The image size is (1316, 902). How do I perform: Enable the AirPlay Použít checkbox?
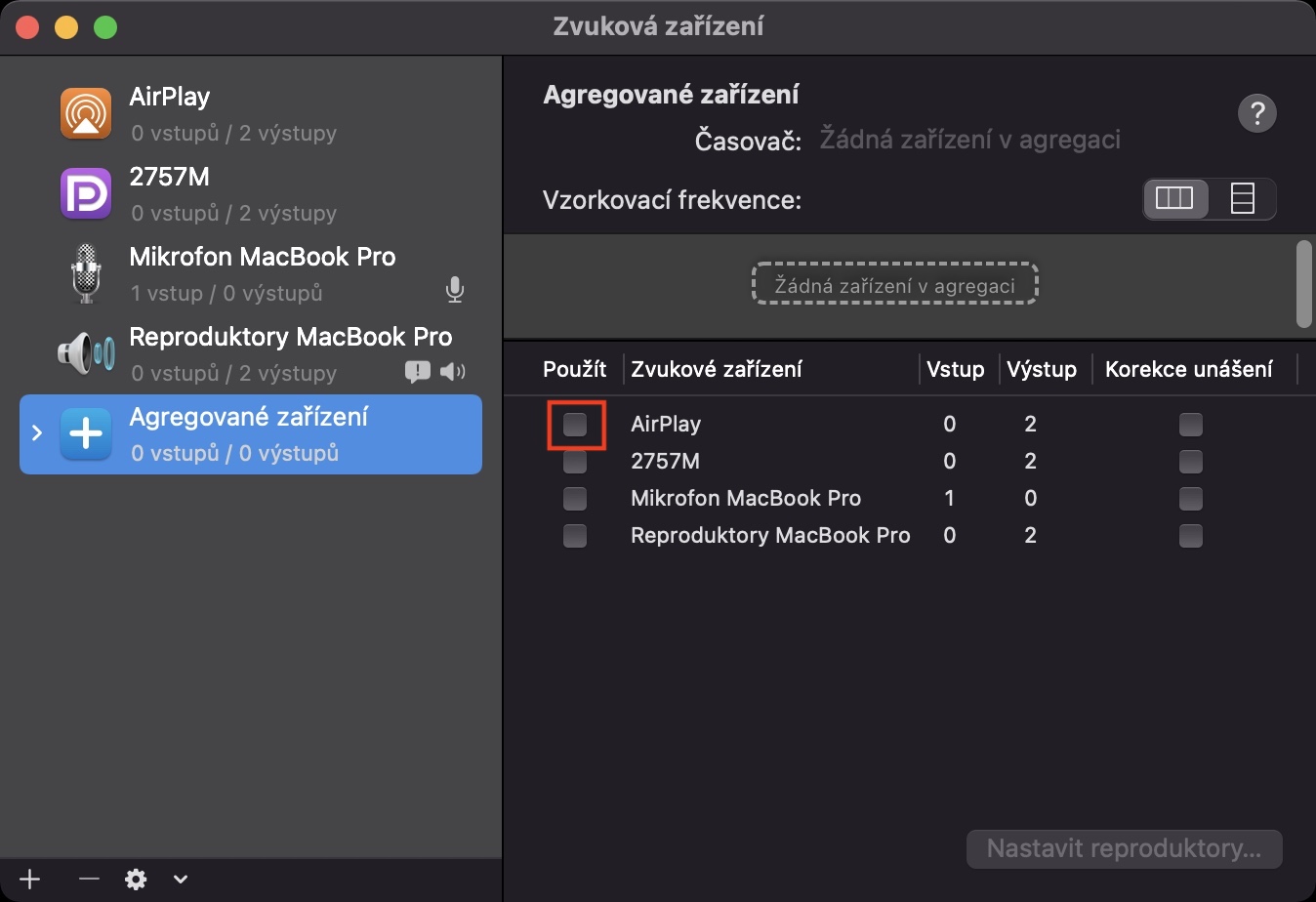coord(575,424)
